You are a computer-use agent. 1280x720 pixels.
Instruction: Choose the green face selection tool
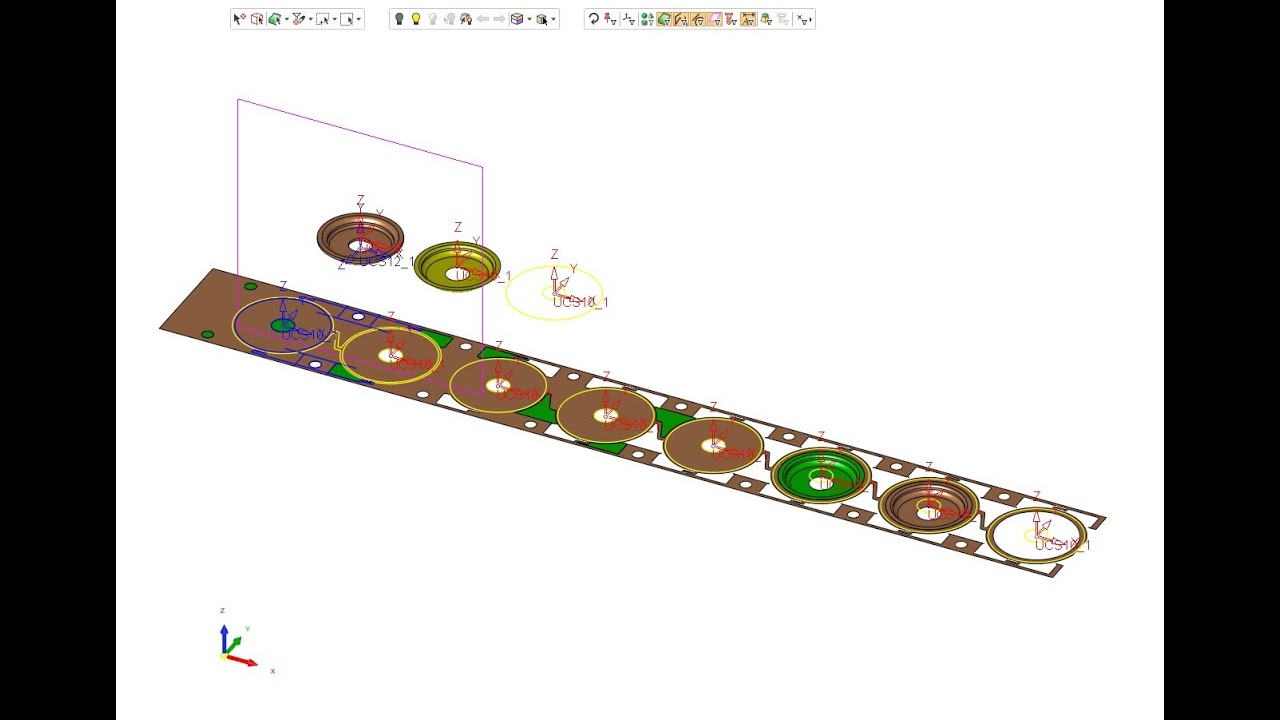(x=274, y=19)
